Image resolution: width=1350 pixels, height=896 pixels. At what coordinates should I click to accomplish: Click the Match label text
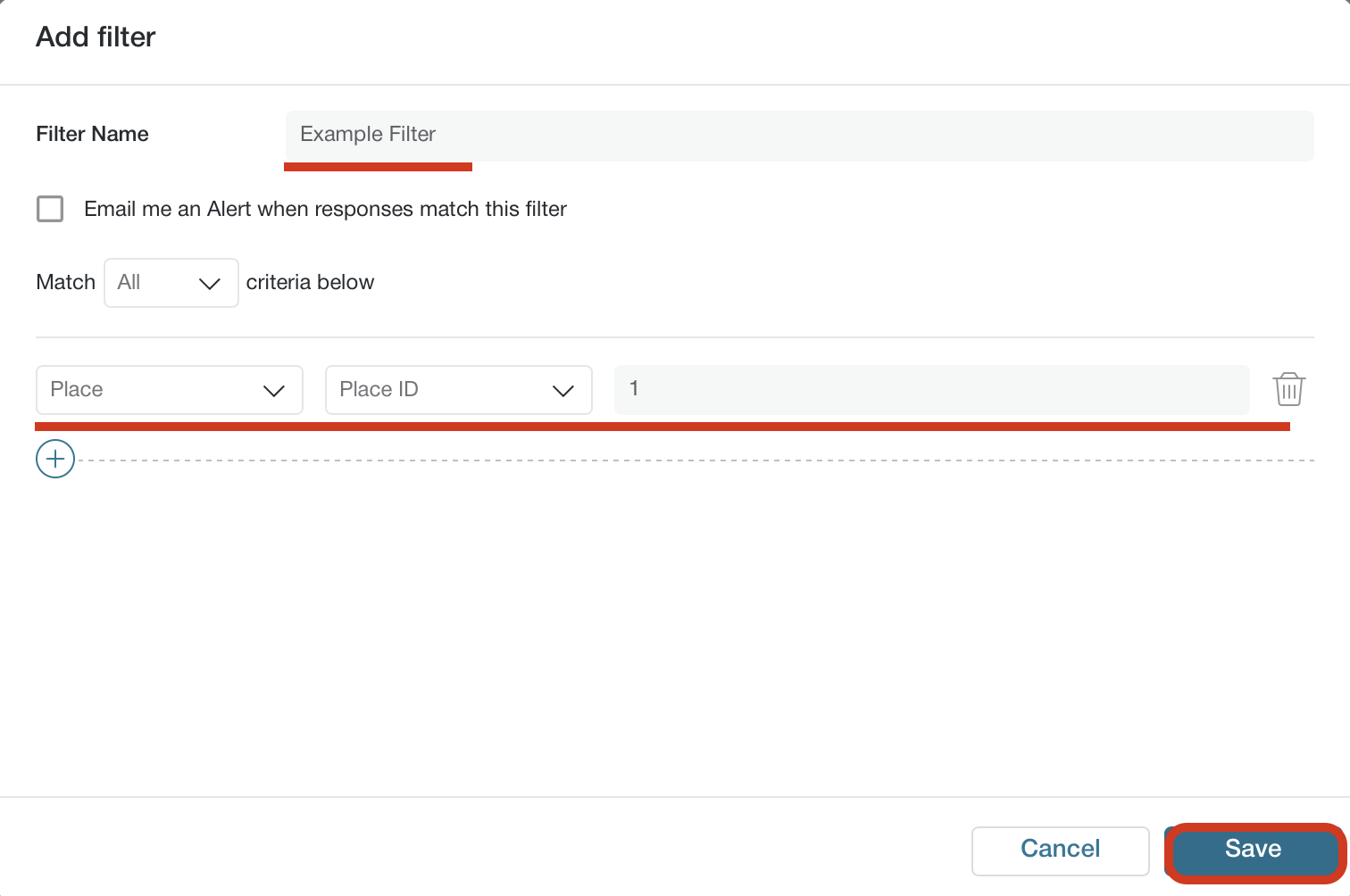tap(65, 282)
